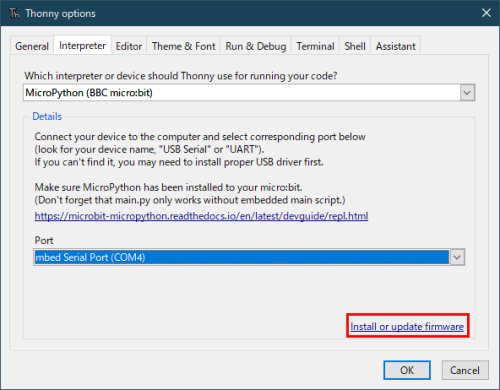Open the Run & Debug tab
Image resolution: width=500 pixels, height=390 pixels.
256,46
